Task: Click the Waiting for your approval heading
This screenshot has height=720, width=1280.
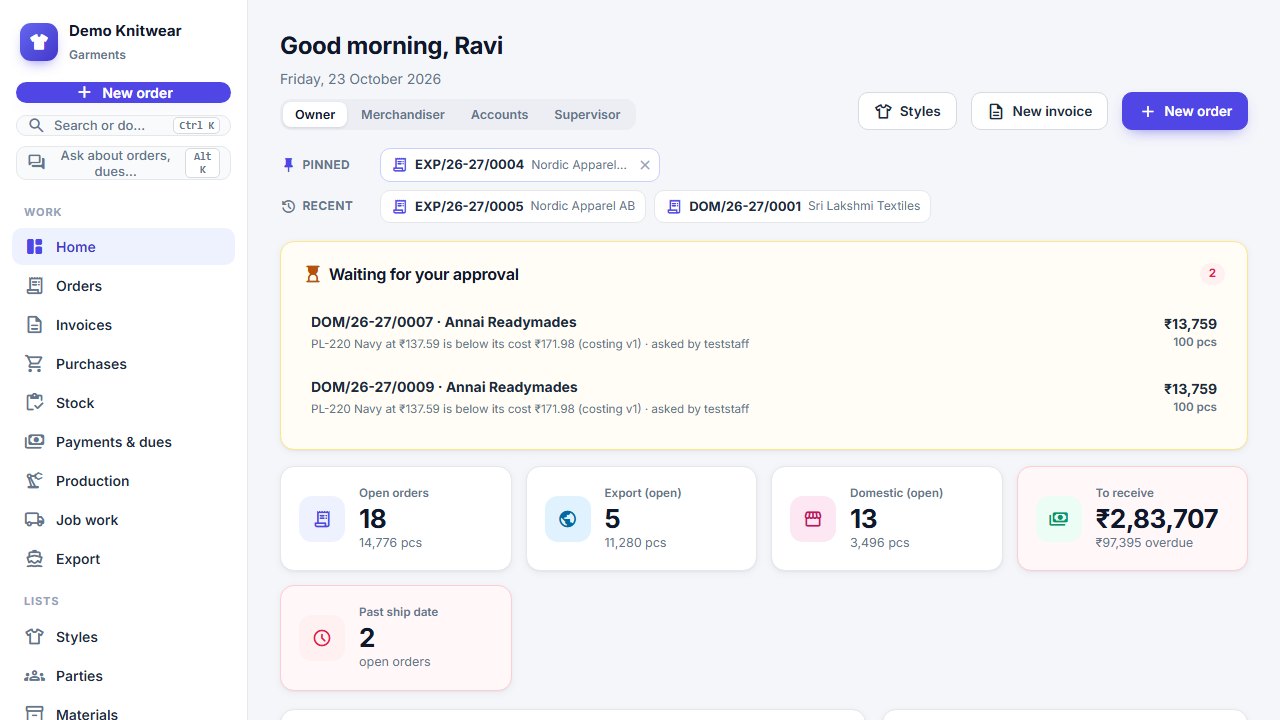Action: pyautogui.click(x=424, y=274)
